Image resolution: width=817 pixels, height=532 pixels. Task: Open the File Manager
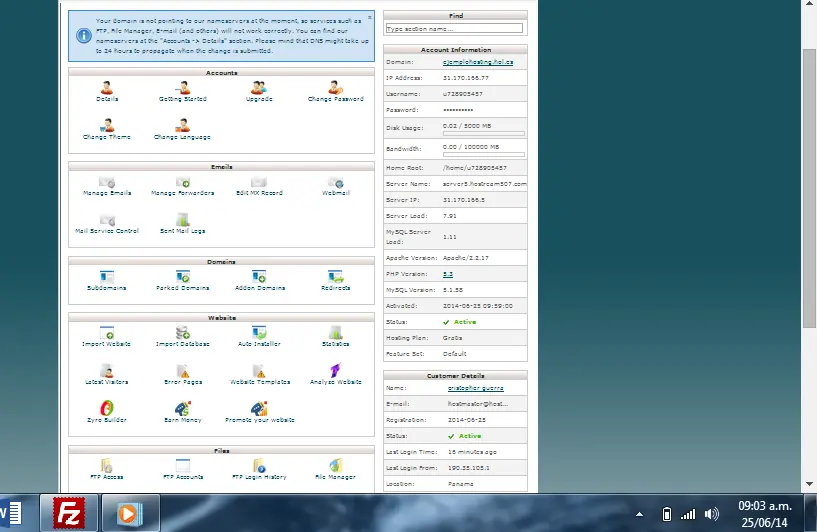click(x=336, y=465)
